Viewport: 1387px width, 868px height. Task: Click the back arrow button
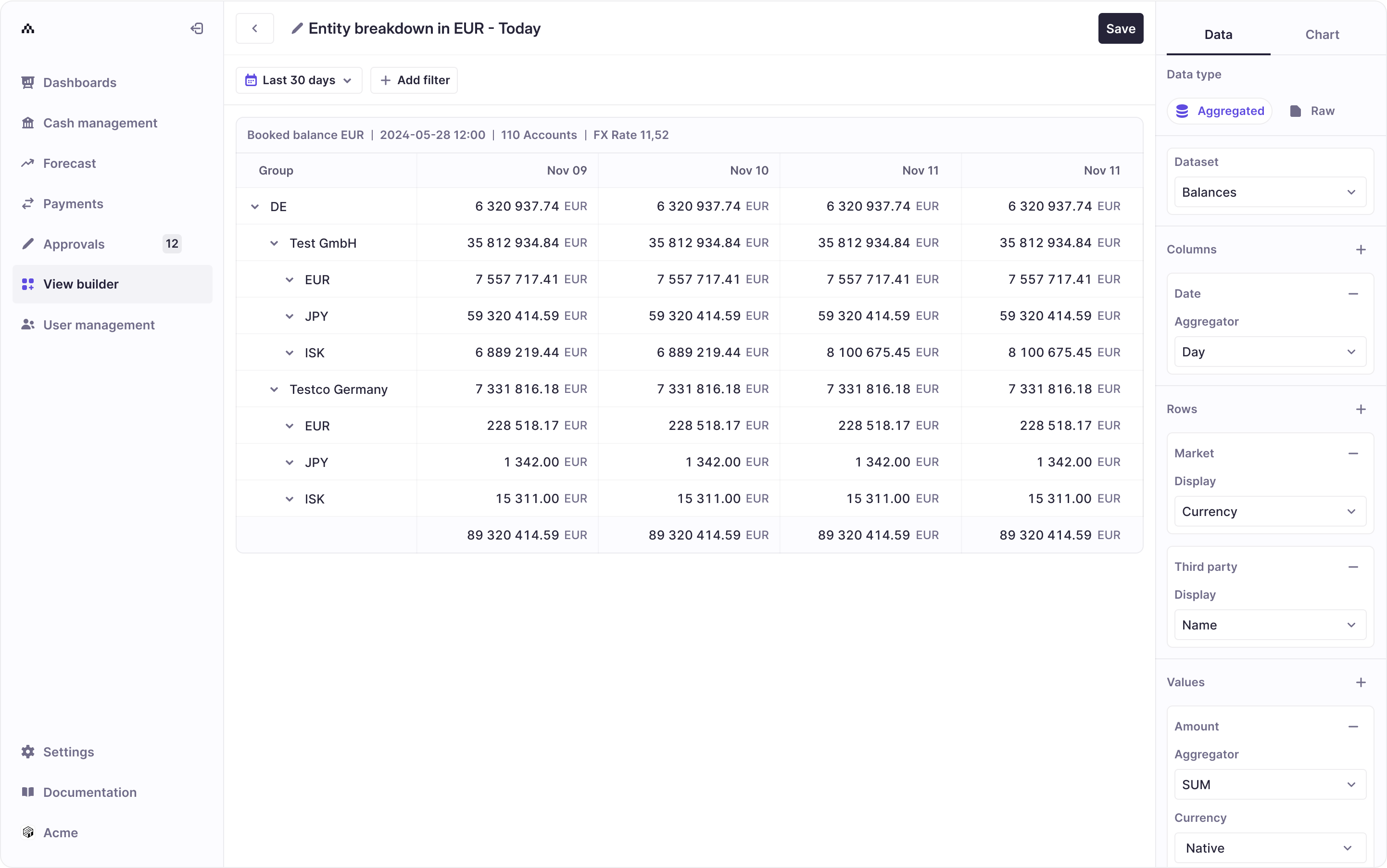[x=254, y=29]
